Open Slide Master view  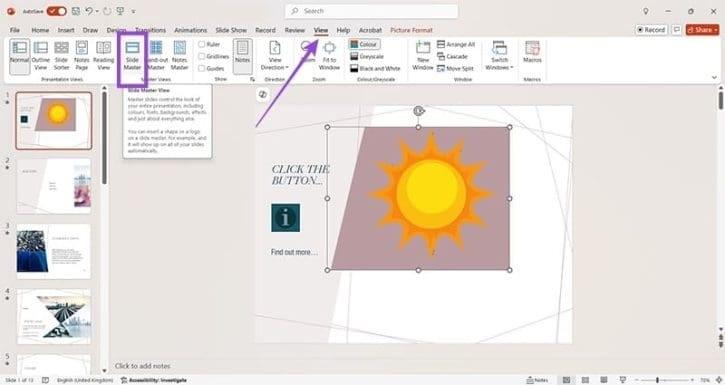(x=132, y=55)
